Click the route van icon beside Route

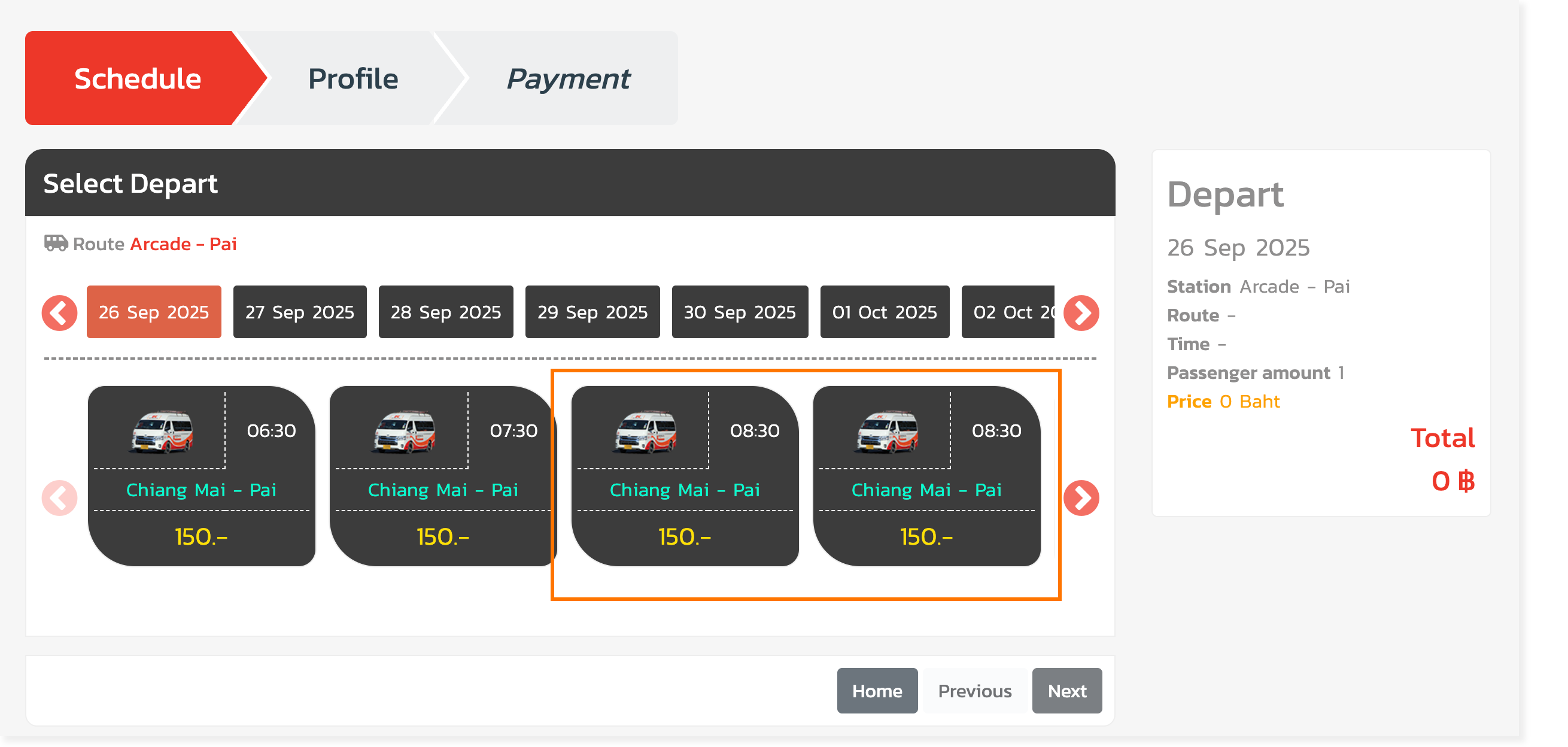(56, 244)
